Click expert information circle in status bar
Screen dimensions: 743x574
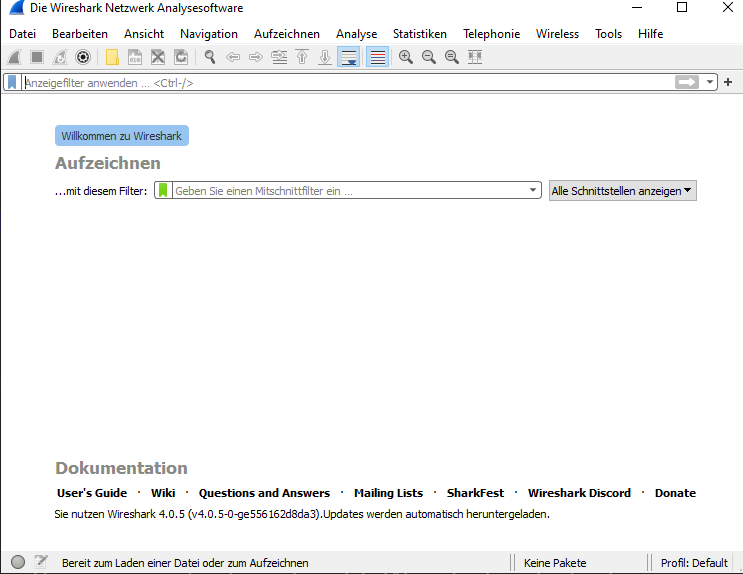pos(18,562)
